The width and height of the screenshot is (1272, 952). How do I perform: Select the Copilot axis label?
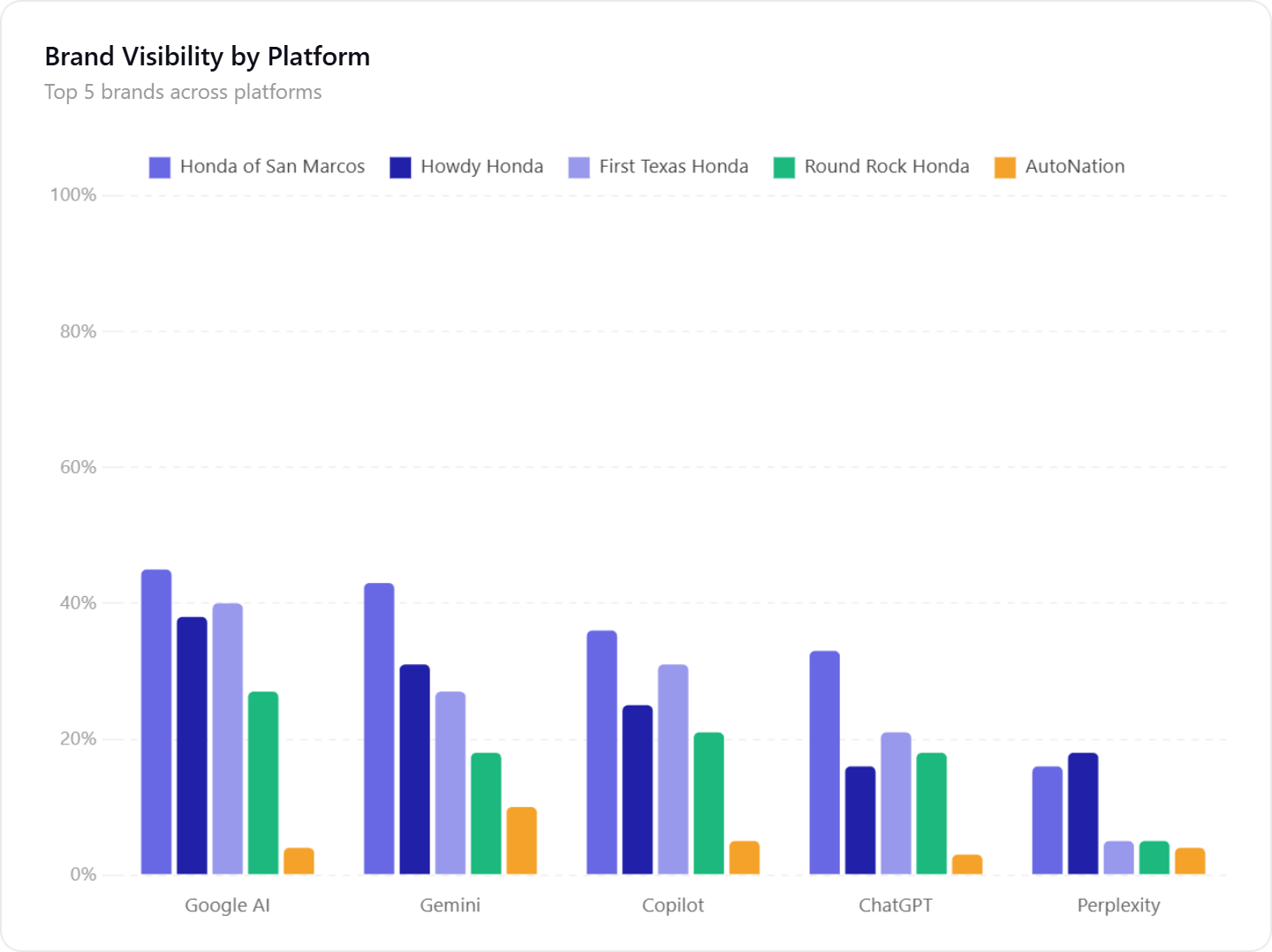click(x=673, y=904)
